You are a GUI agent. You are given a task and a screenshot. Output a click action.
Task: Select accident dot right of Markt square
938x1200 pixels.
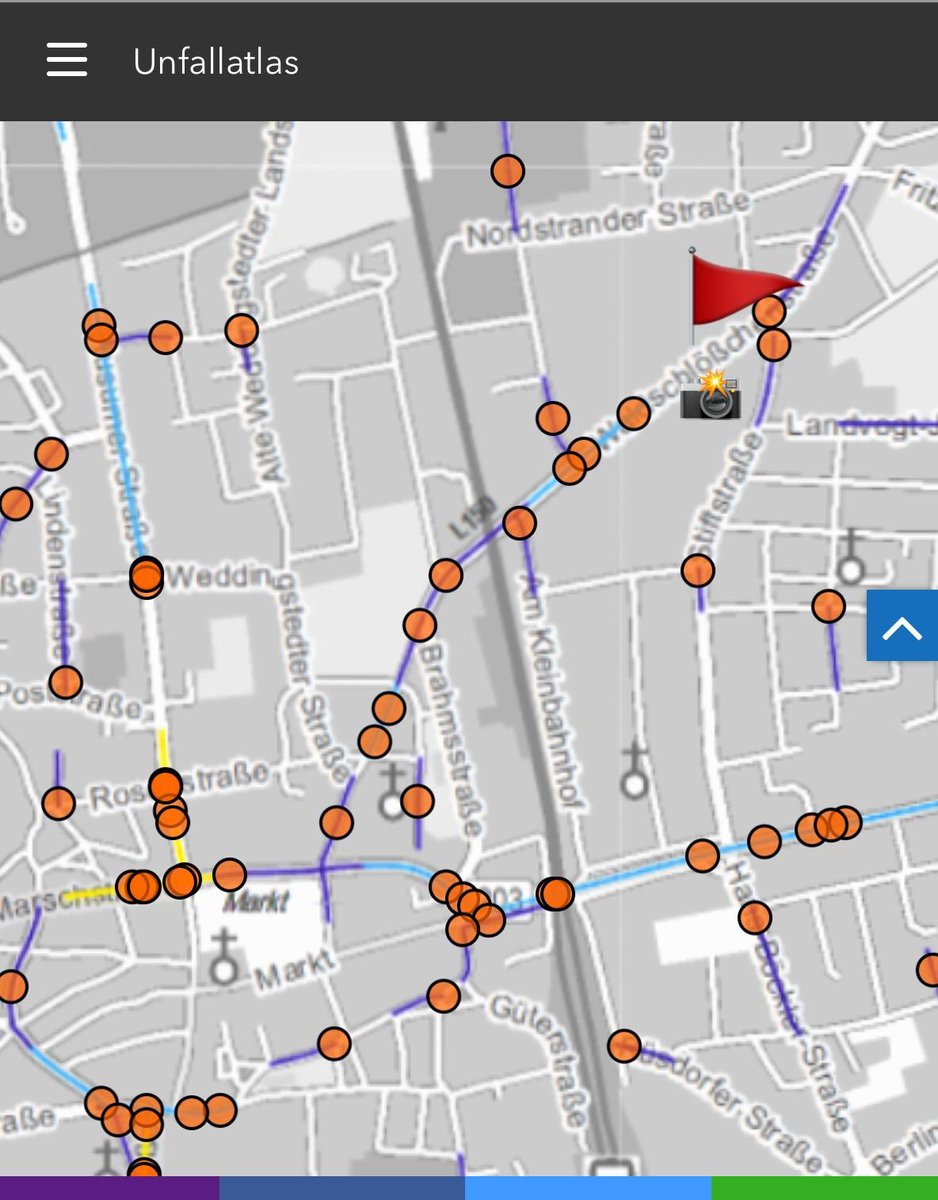229,875
